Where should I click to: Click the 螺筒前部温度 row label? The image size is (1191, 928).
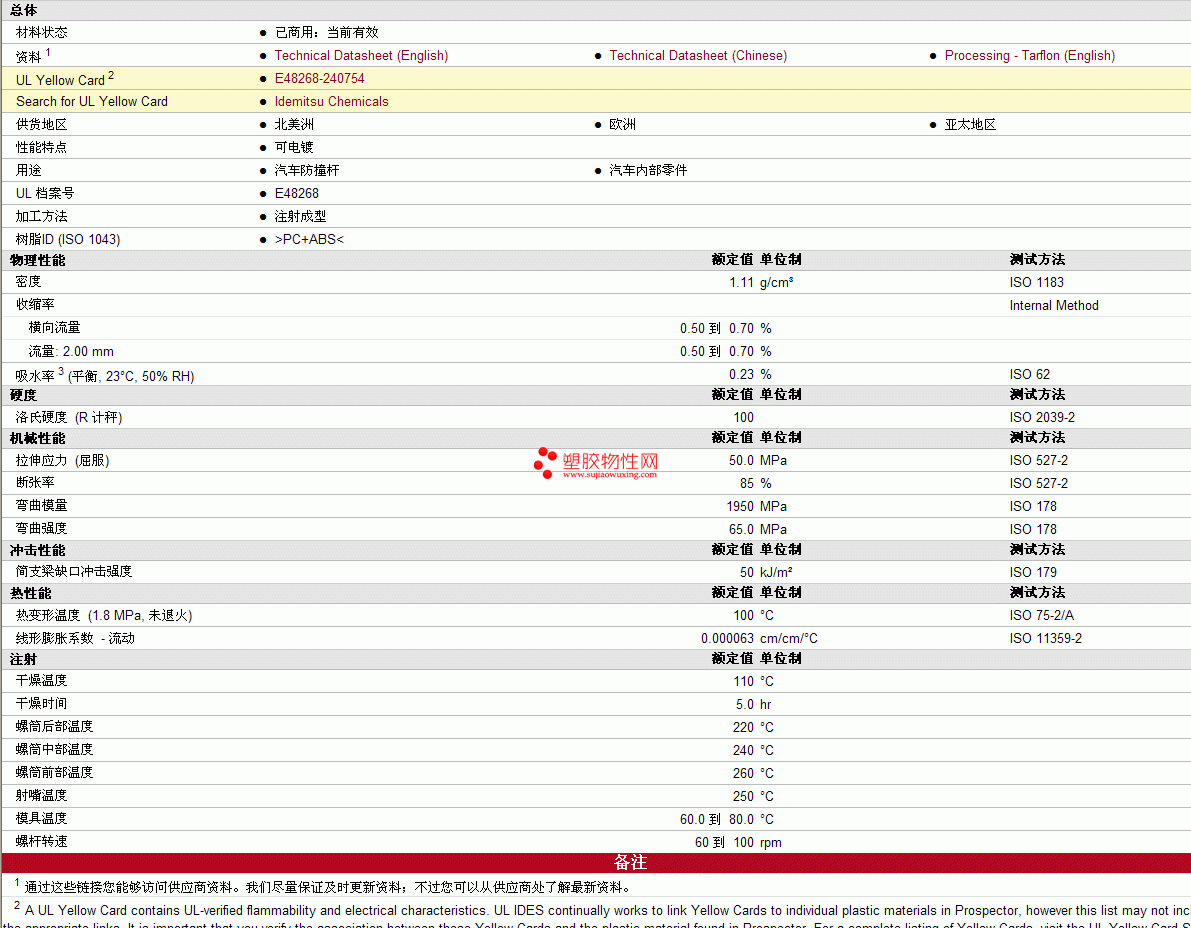pyautogui.click(x=54, y=772)
